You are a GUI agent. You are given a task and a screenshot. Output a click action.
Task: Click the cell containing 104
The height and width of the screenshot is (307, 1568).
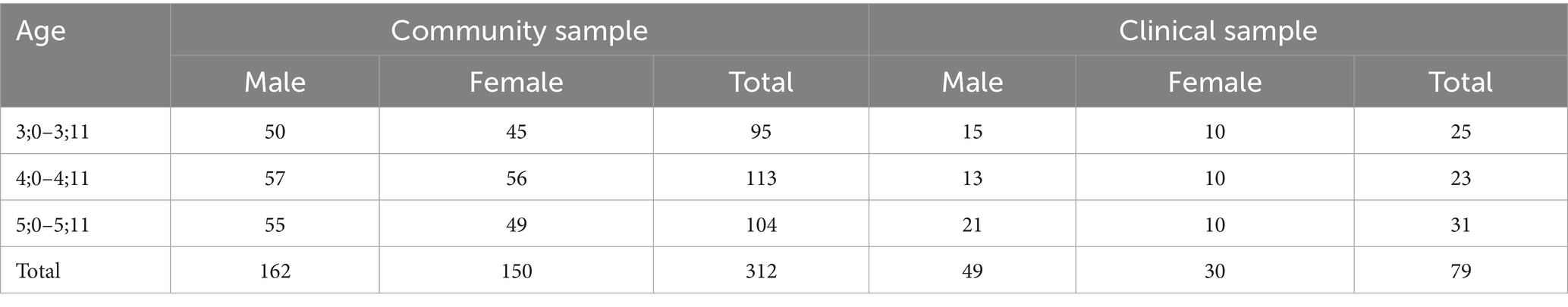coord(760,225)
